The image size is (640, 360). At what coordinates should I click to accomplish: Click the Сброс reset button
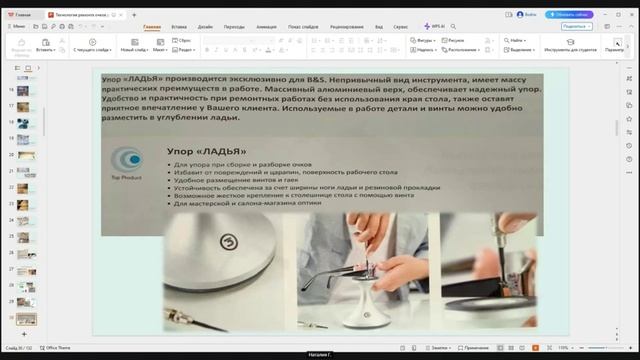point(182,40)
